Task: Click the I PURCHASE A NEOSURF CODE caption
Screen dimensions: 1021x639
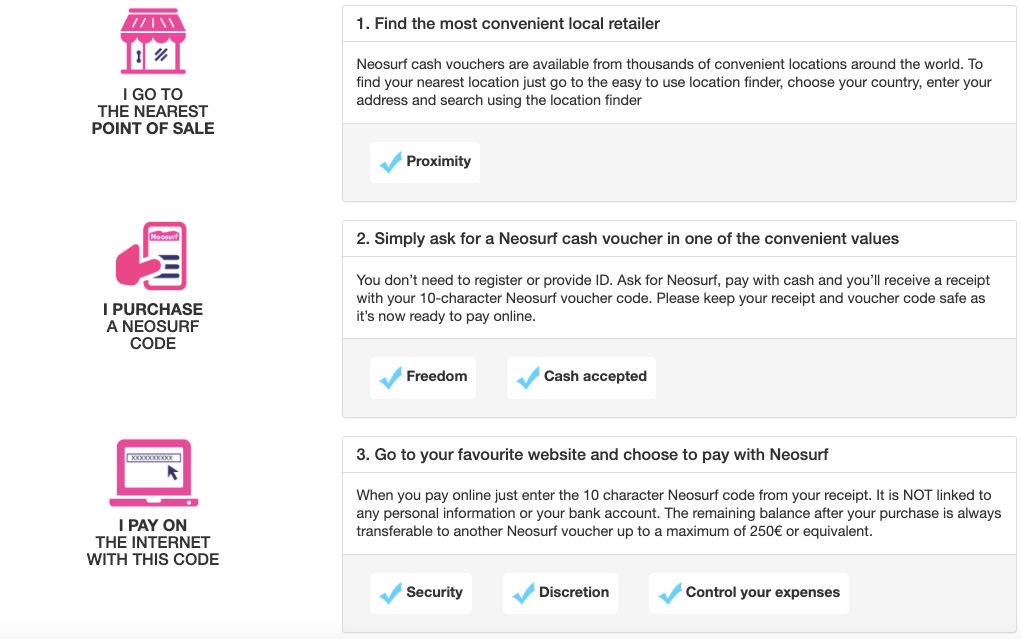Action: (x=153, y=326)
